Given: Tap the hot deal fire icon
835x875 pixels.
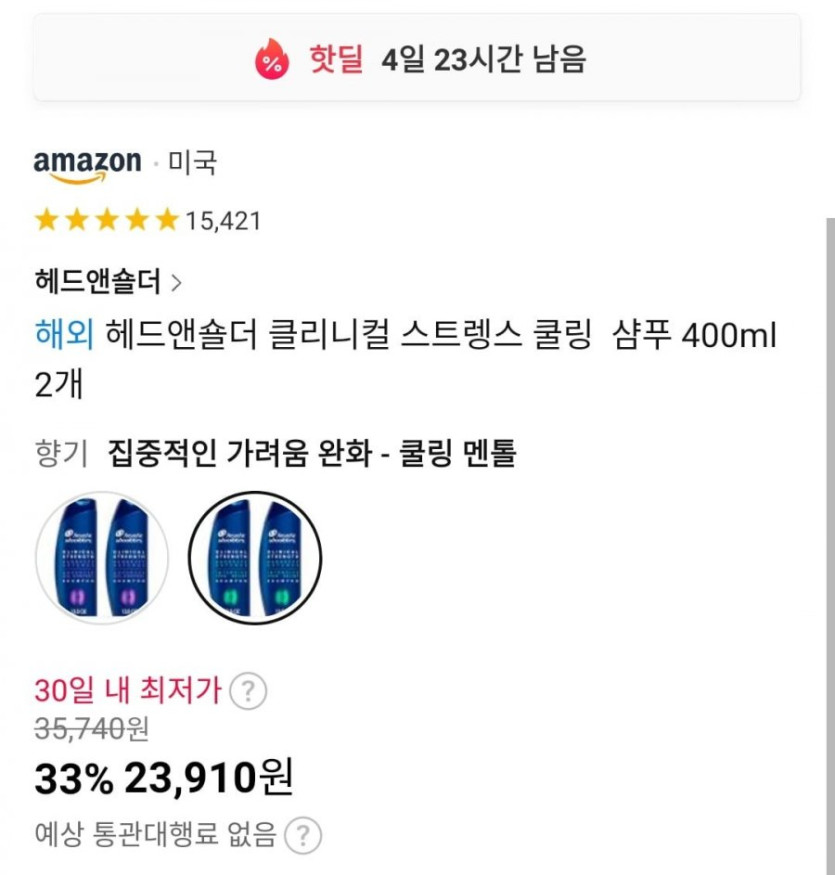Looking at the screenshot, I should tap(270, 60).
